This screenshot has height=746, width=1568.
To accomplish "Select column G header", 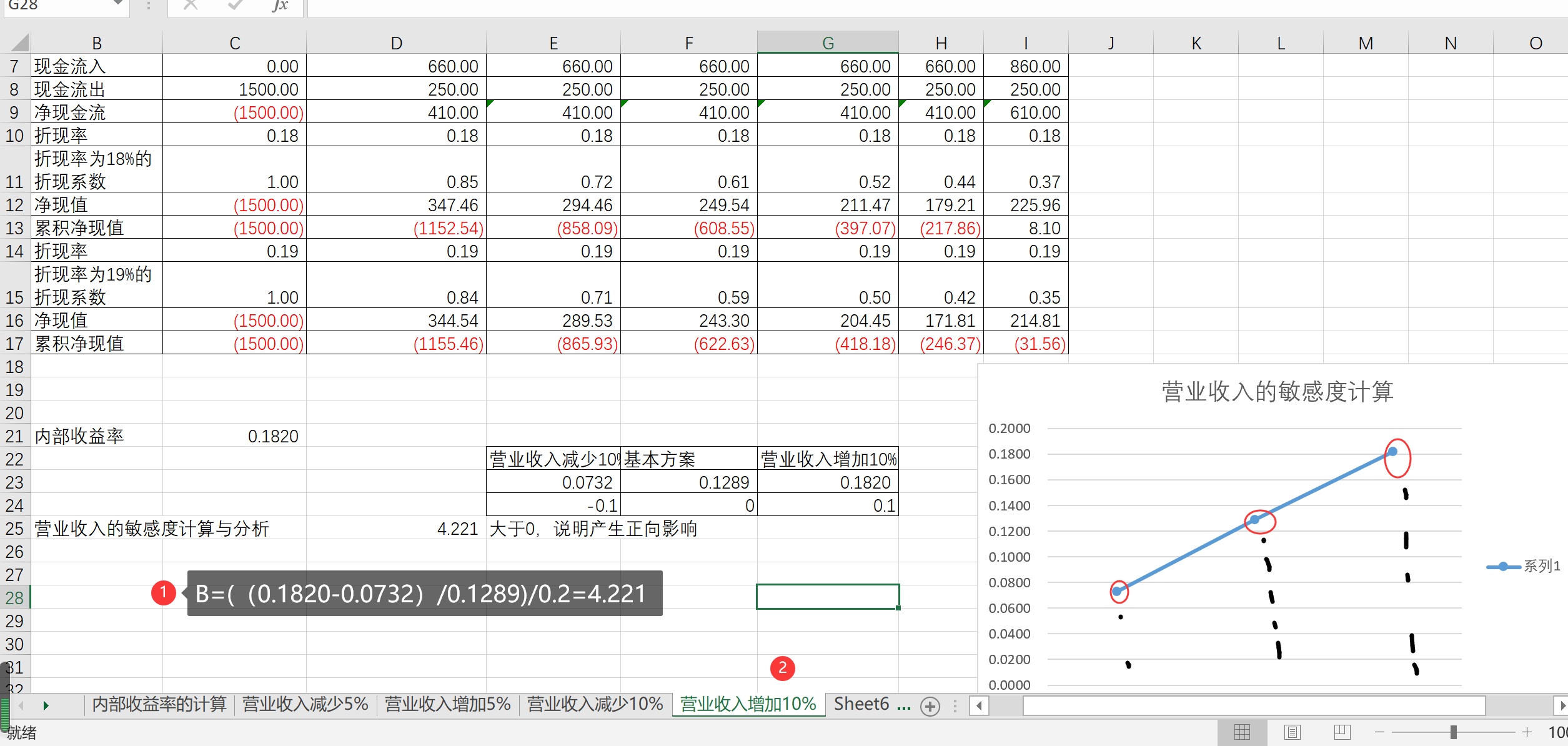I will tap(828, 42).
